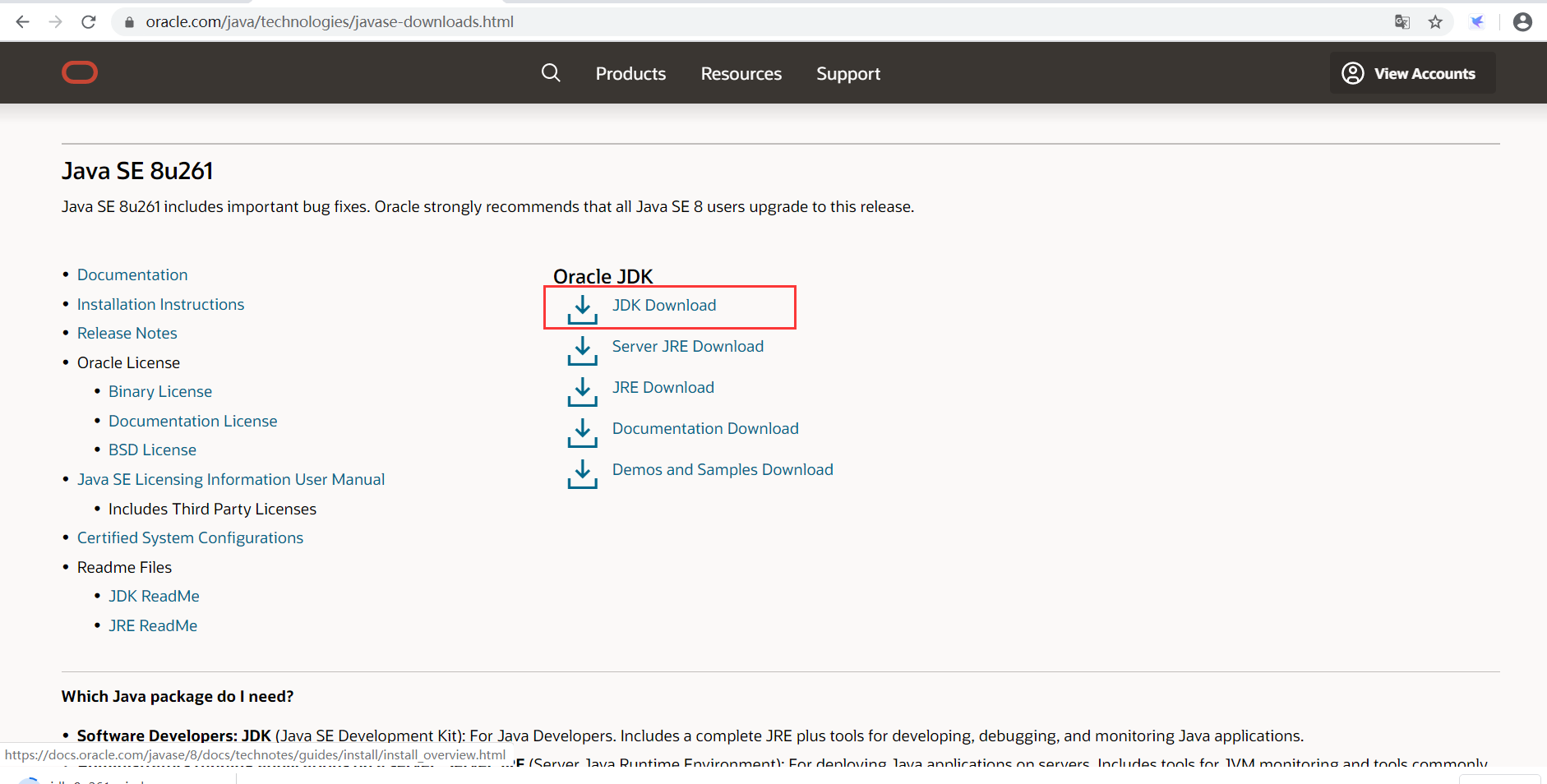
Task: Open the Products menu
Action: (630, 74)
